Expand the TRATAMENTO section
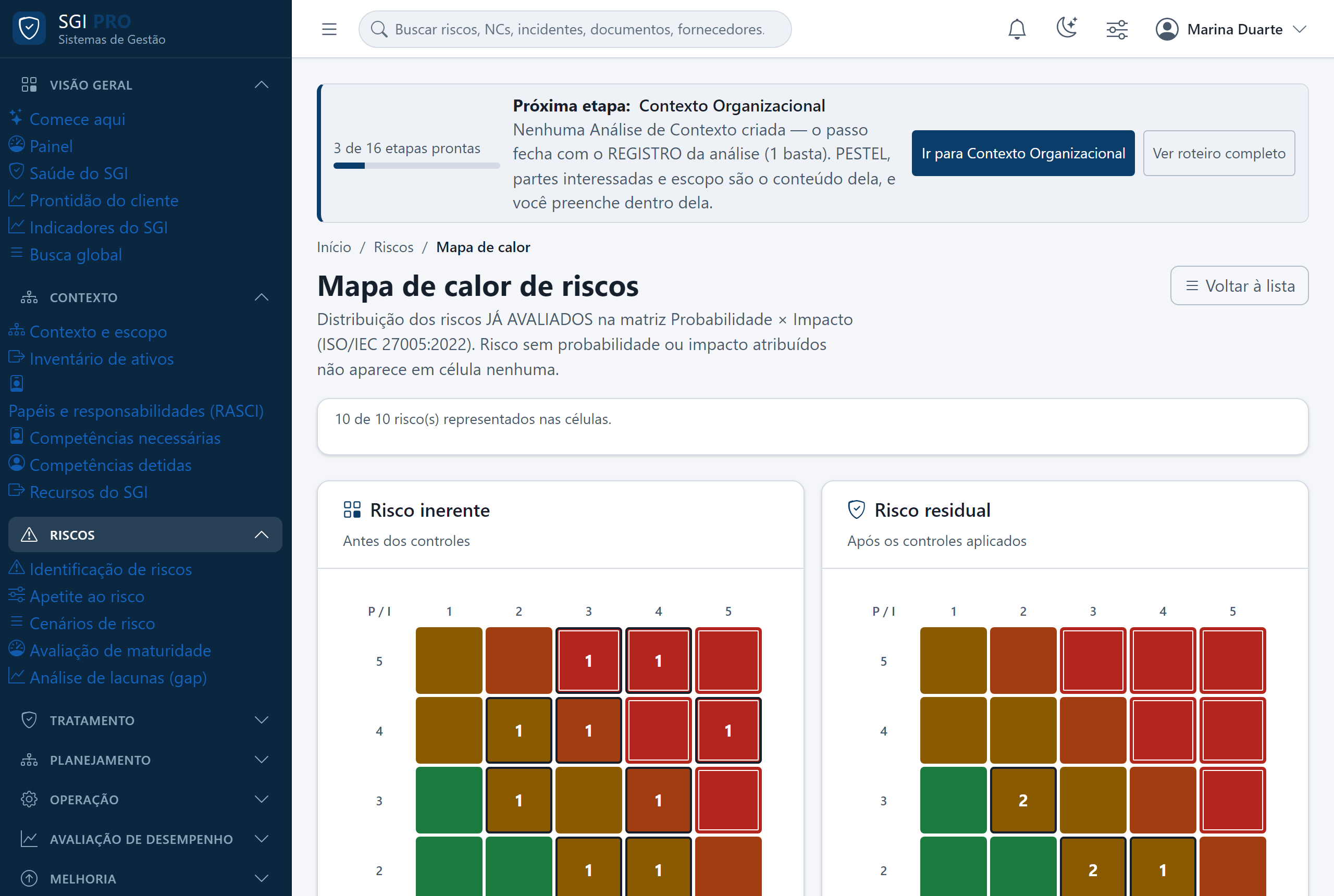 pyautogui.click(x=145, y=720)
